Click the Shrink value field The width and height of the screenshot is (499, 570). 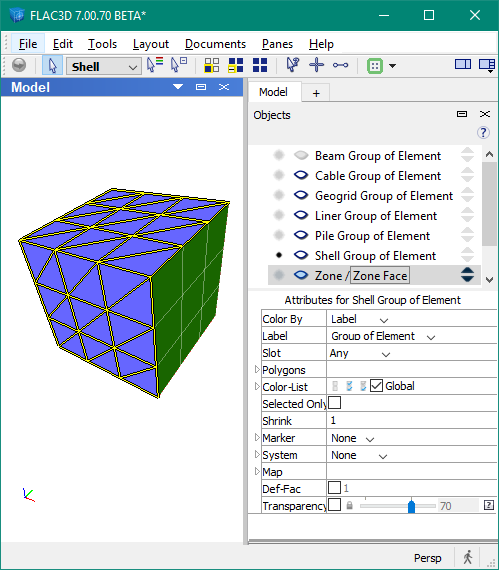point(412,420)
